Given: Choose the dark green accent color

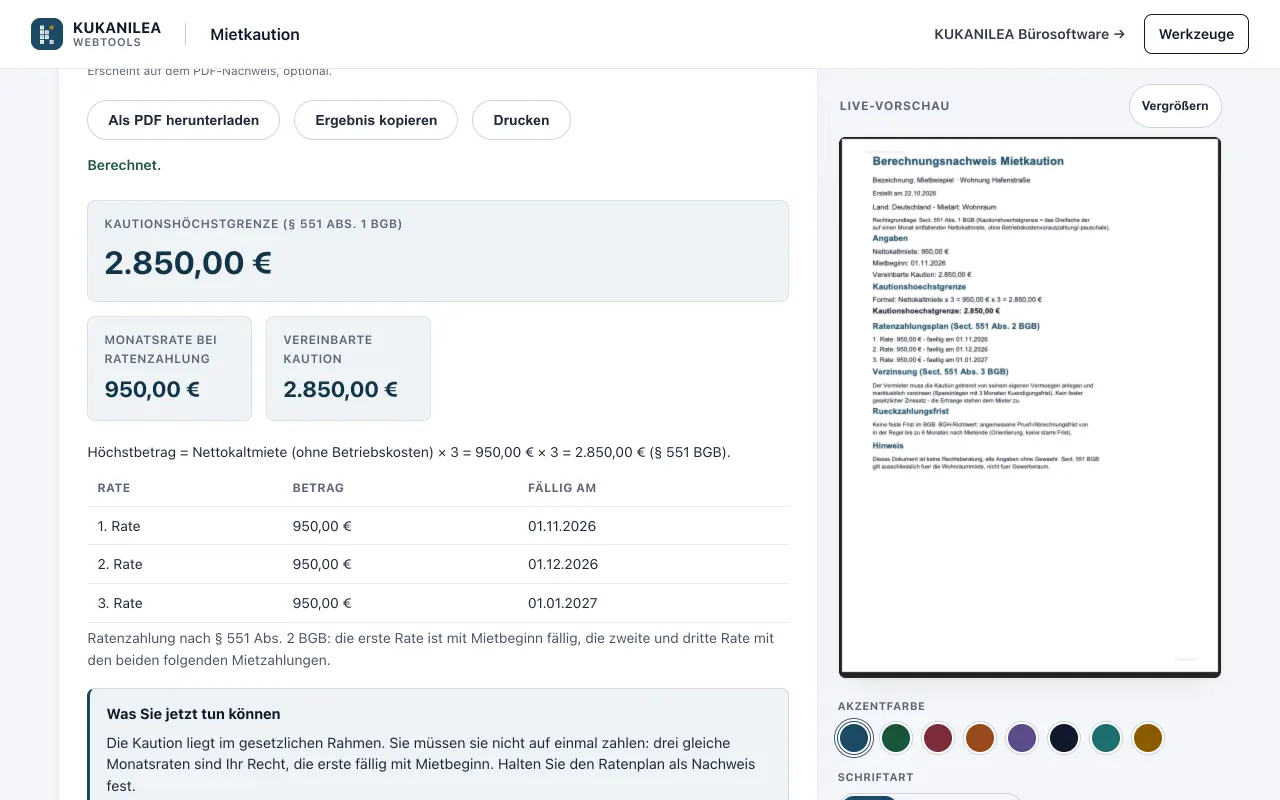Looking at the screenshot, I should point(896,738).
